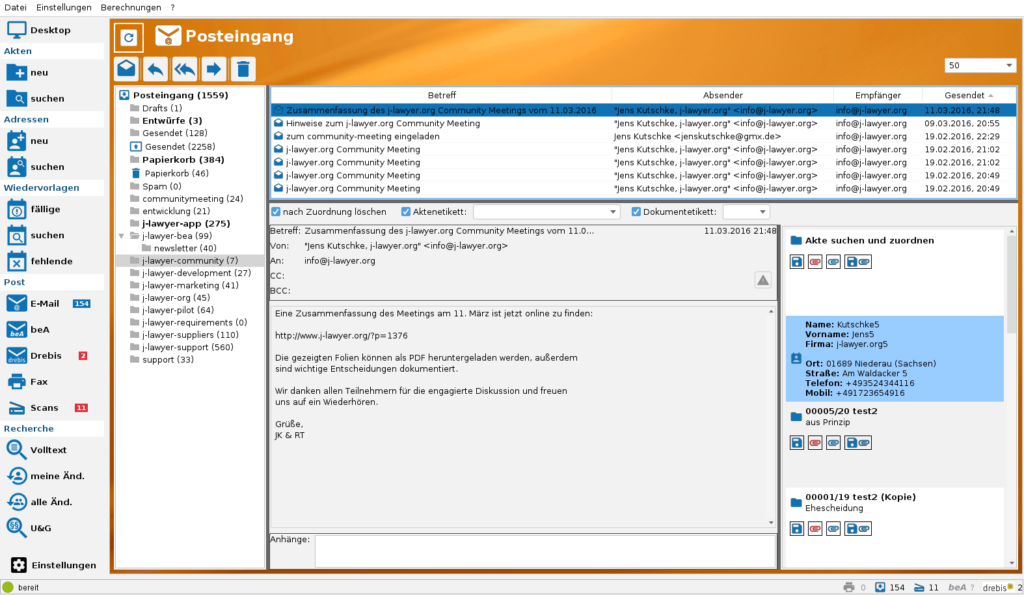Click the printer icon in the status bar

848,587
